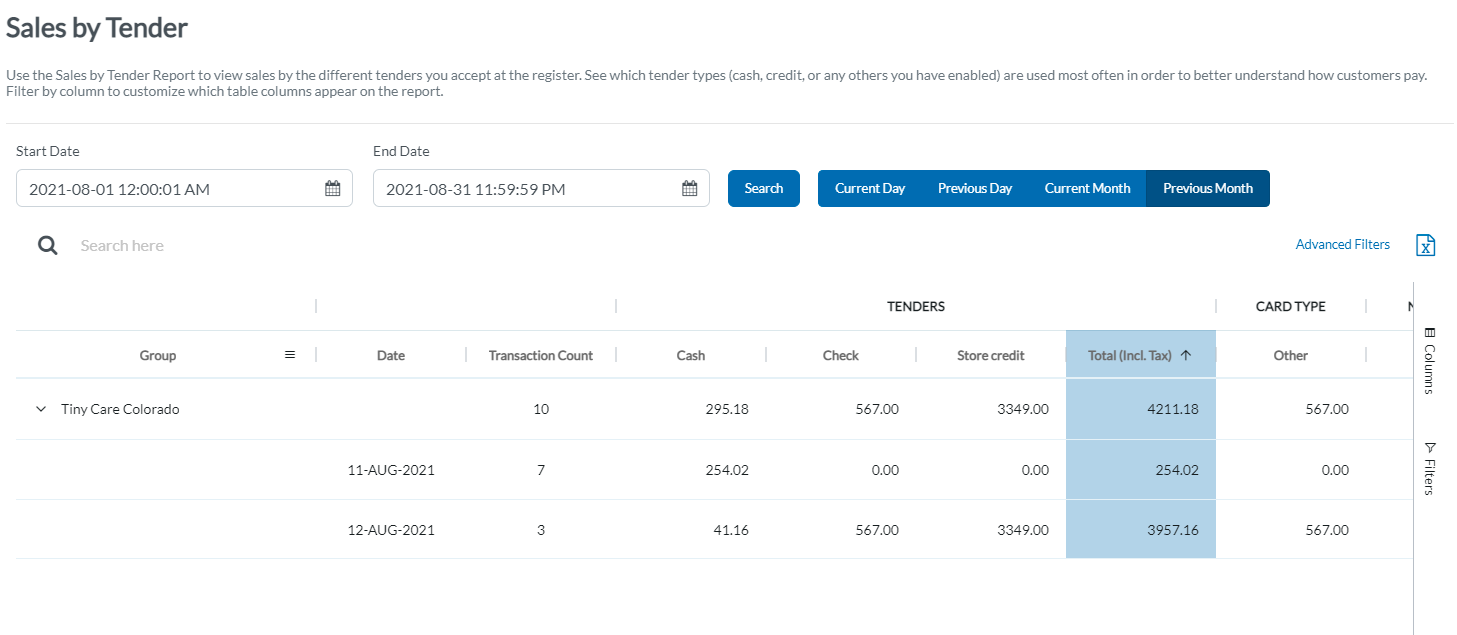Open the Columns side panel
The image size is (1457, 635).
[1429, 360]
